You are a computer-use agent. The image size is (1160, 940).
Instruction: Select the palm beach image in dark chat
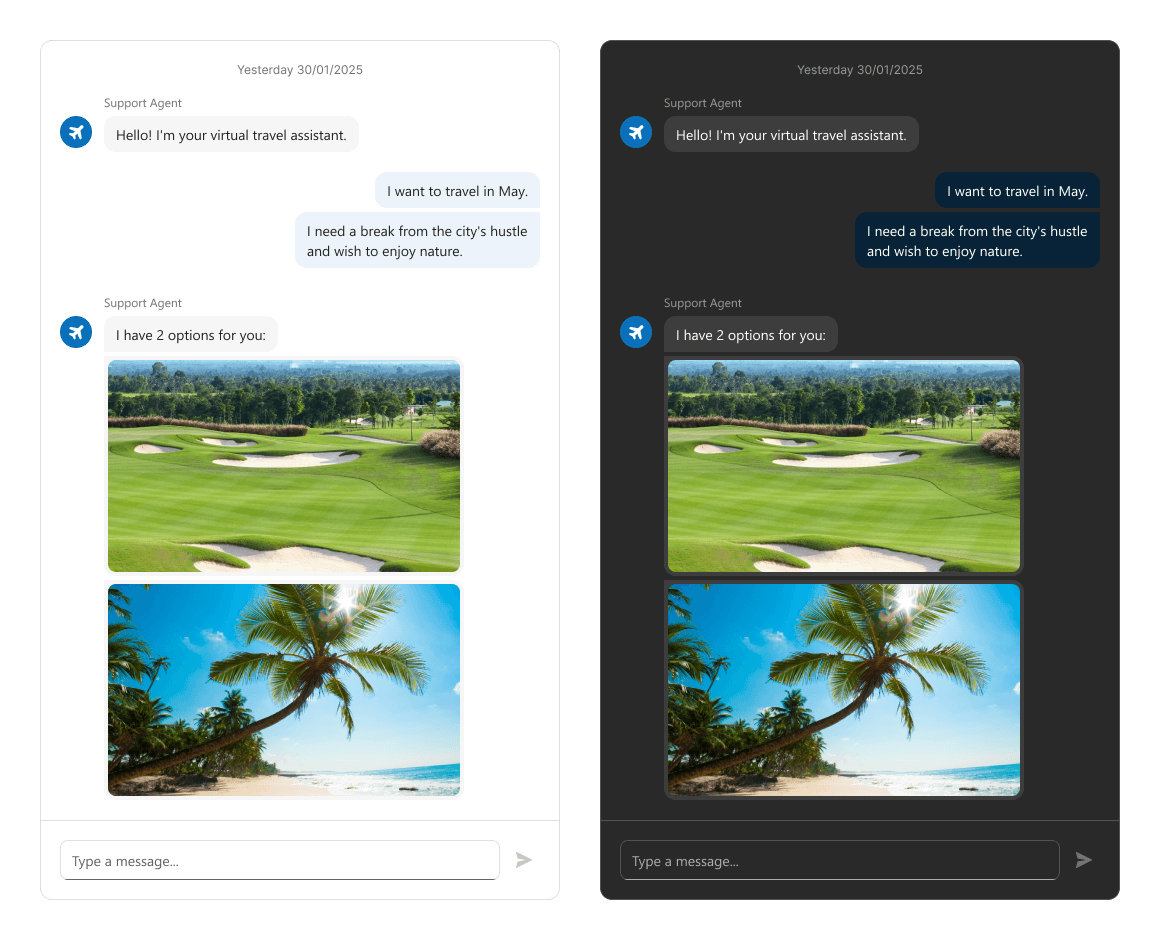pos(844,689)
